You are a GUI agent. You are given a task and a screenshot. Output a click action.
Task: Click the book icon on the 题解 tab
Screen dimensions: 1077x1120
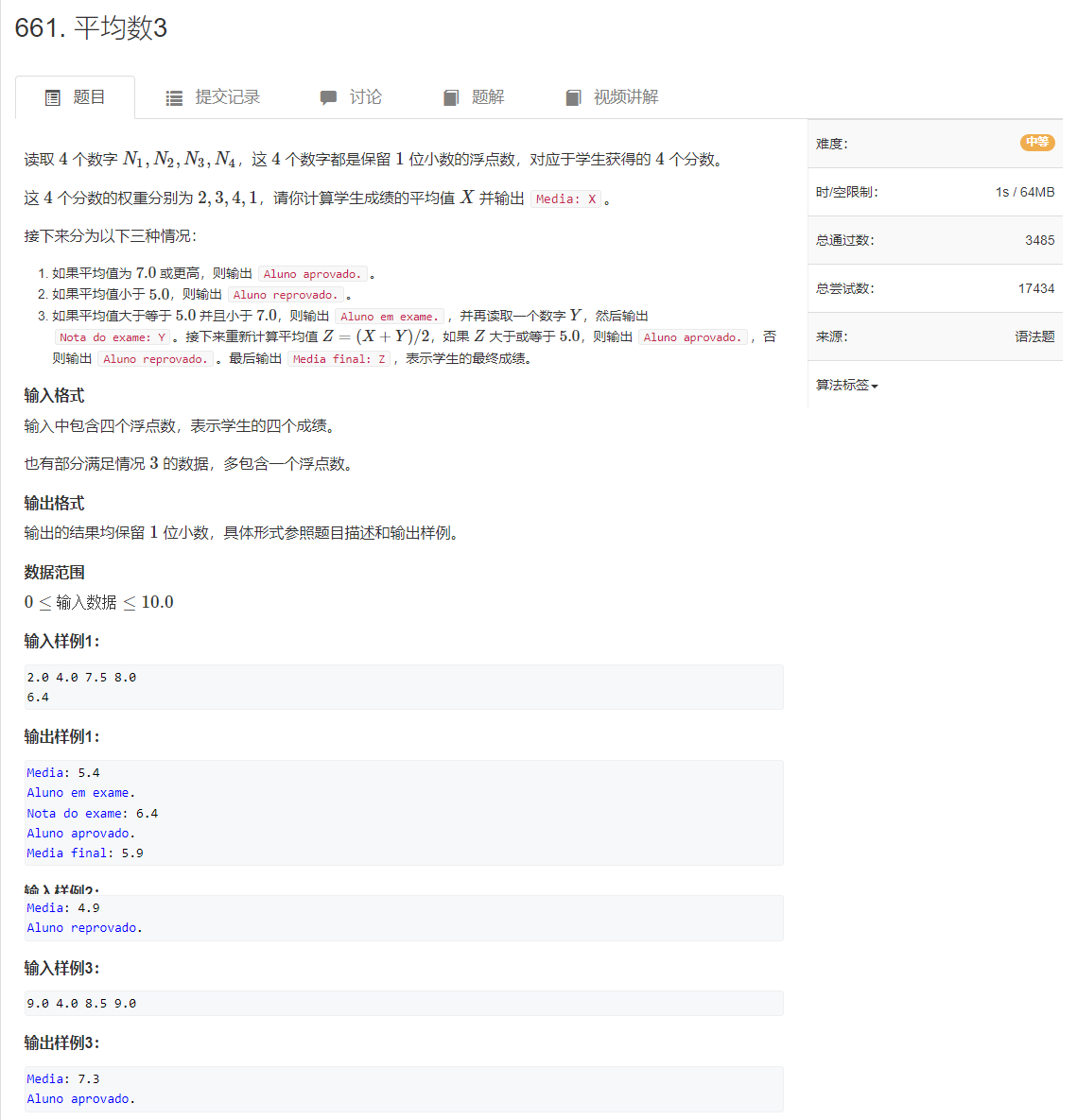(x=451, y=96)
